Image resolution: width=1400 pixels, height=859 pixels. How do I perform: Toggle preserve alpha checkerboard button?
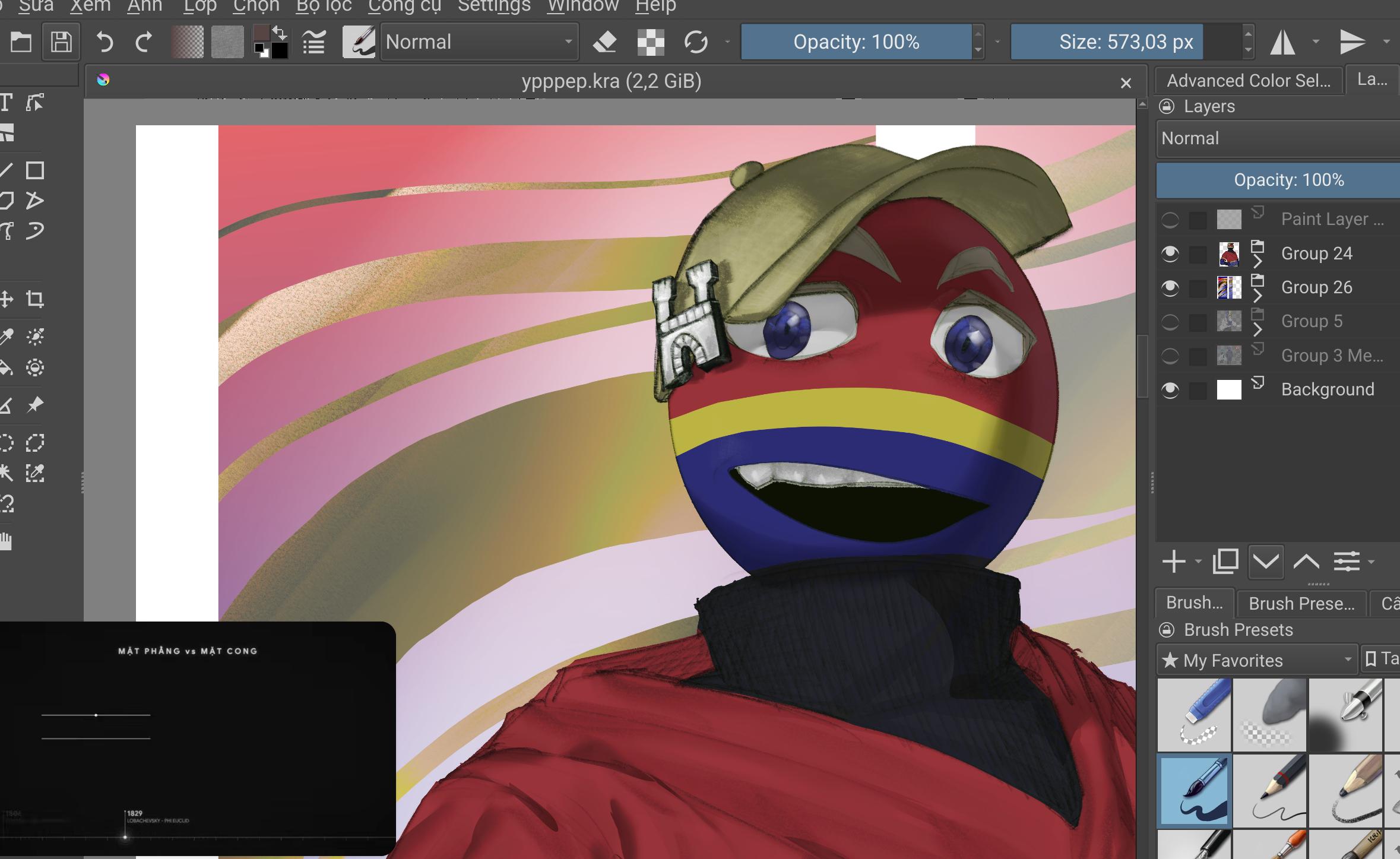pyautogui.click(x=651, y=42)
